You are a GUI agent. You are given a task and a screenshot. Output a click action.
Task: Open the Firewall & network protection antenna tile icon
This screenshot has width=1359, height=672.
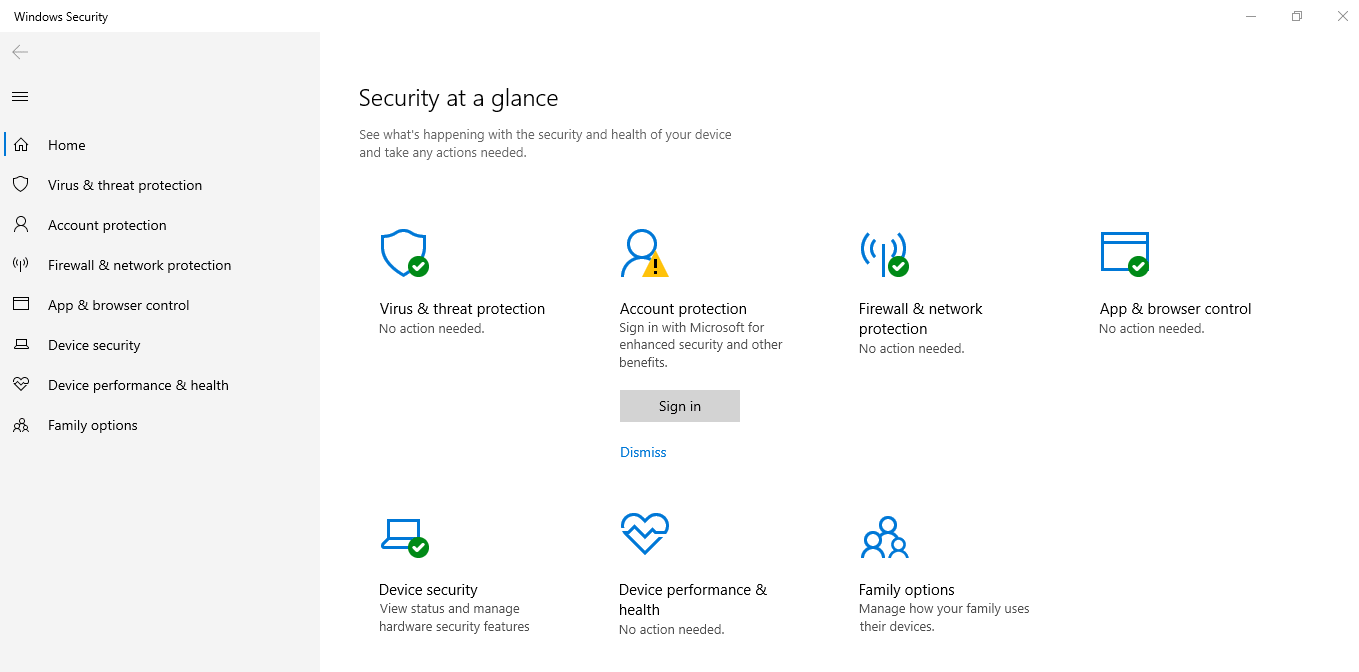click(883, 254)
